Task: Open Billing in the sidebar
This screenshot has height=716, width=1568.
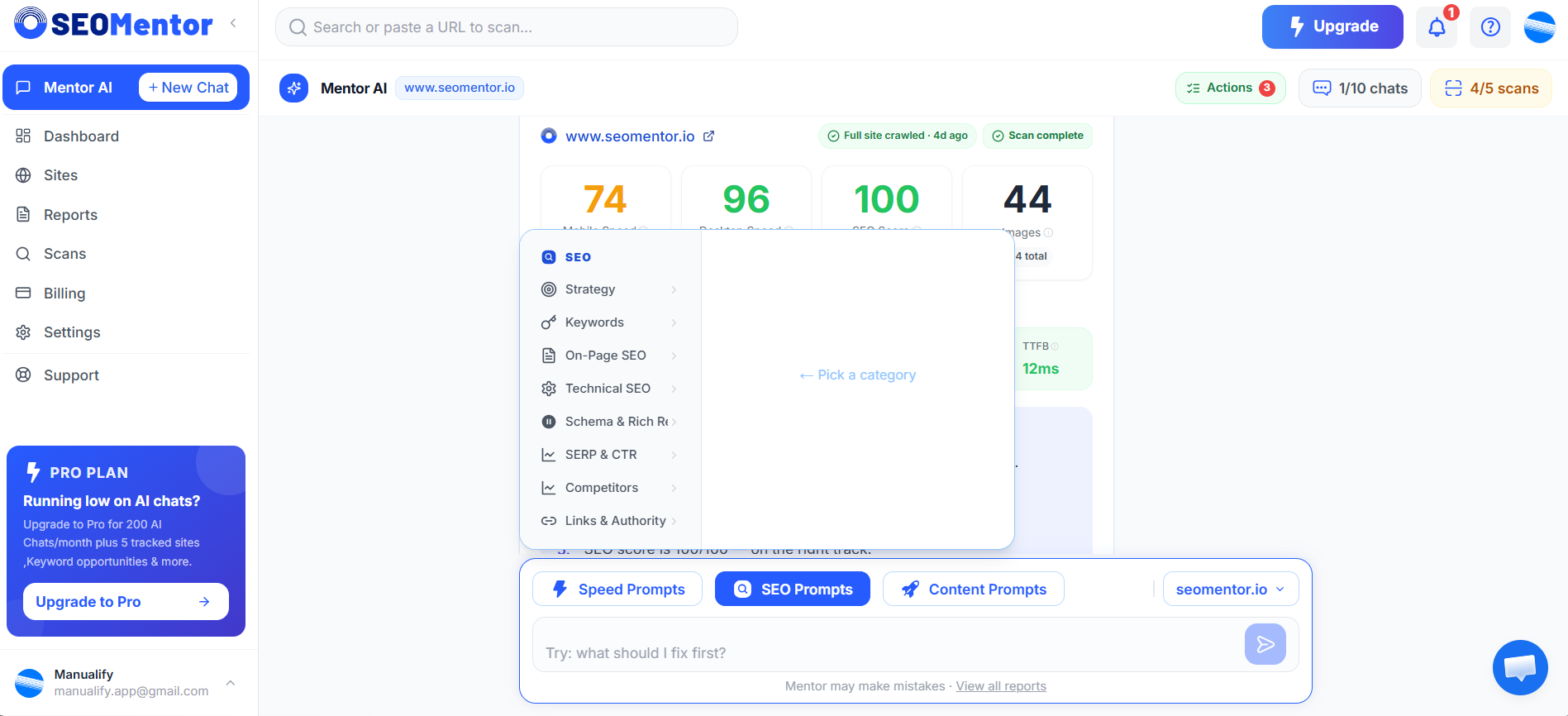Action: pos(126,294)
